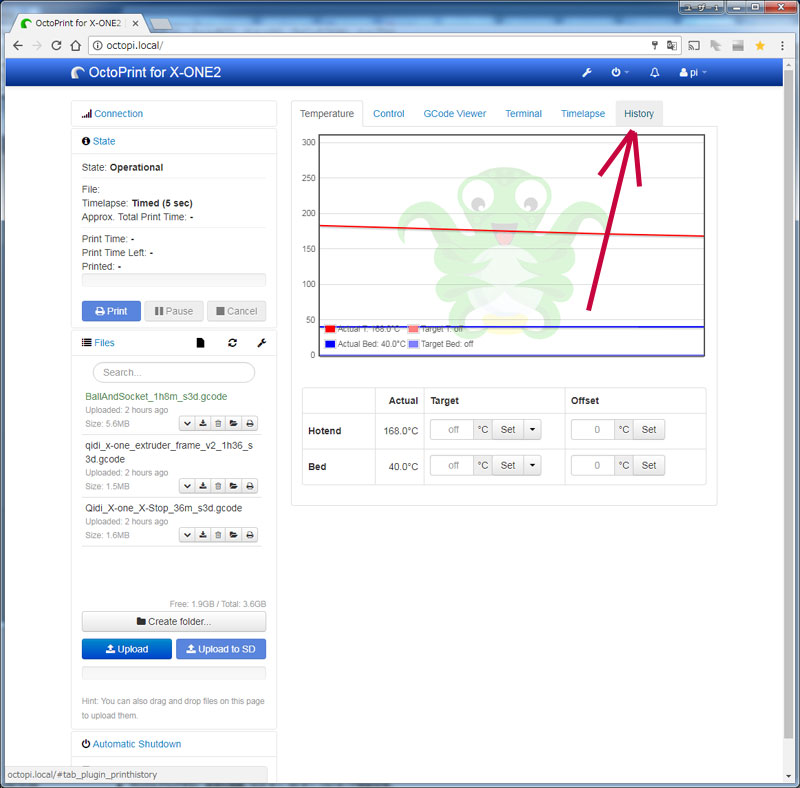Set the Bed offset
Image resolution: width=800 pixels, height=788 pixels.
pos(649,465)
